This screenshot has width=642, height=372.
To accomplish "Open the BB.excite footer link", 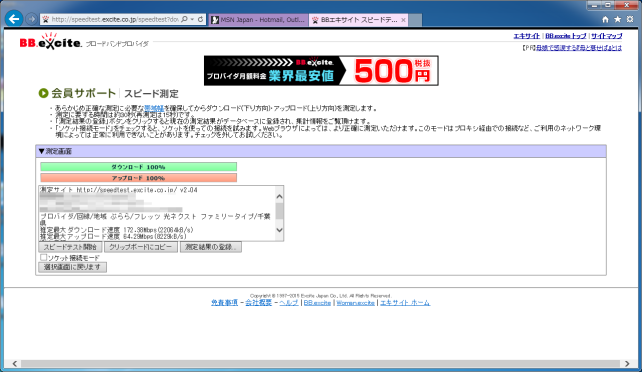I will [317, 303].
